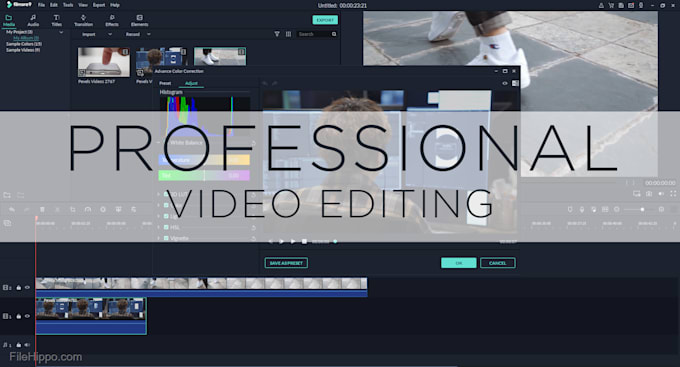
Task: Open the View menu
Action: [83, 5]
